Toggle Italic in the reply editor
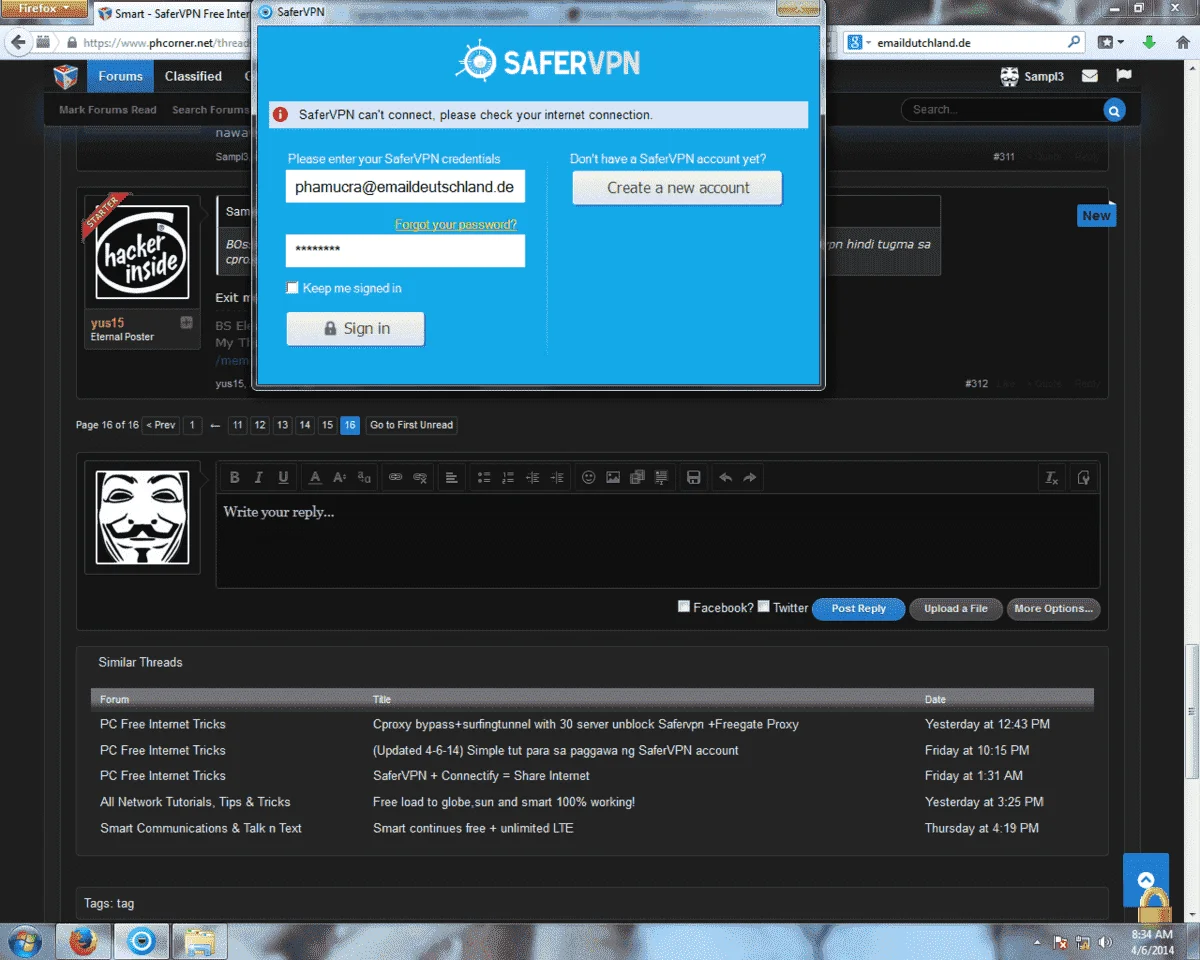1200x960 pixels. tap(259, 478)
